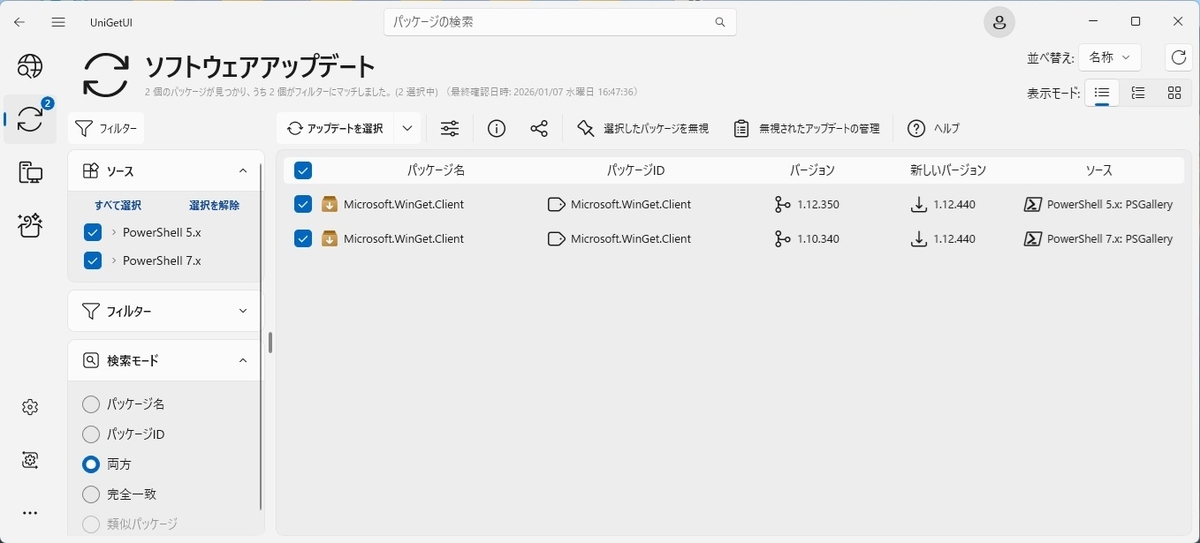The height and width of the screenshot is (543, 1200).
Task: Go back with the arrow button
Action: (x=19, y=22)
